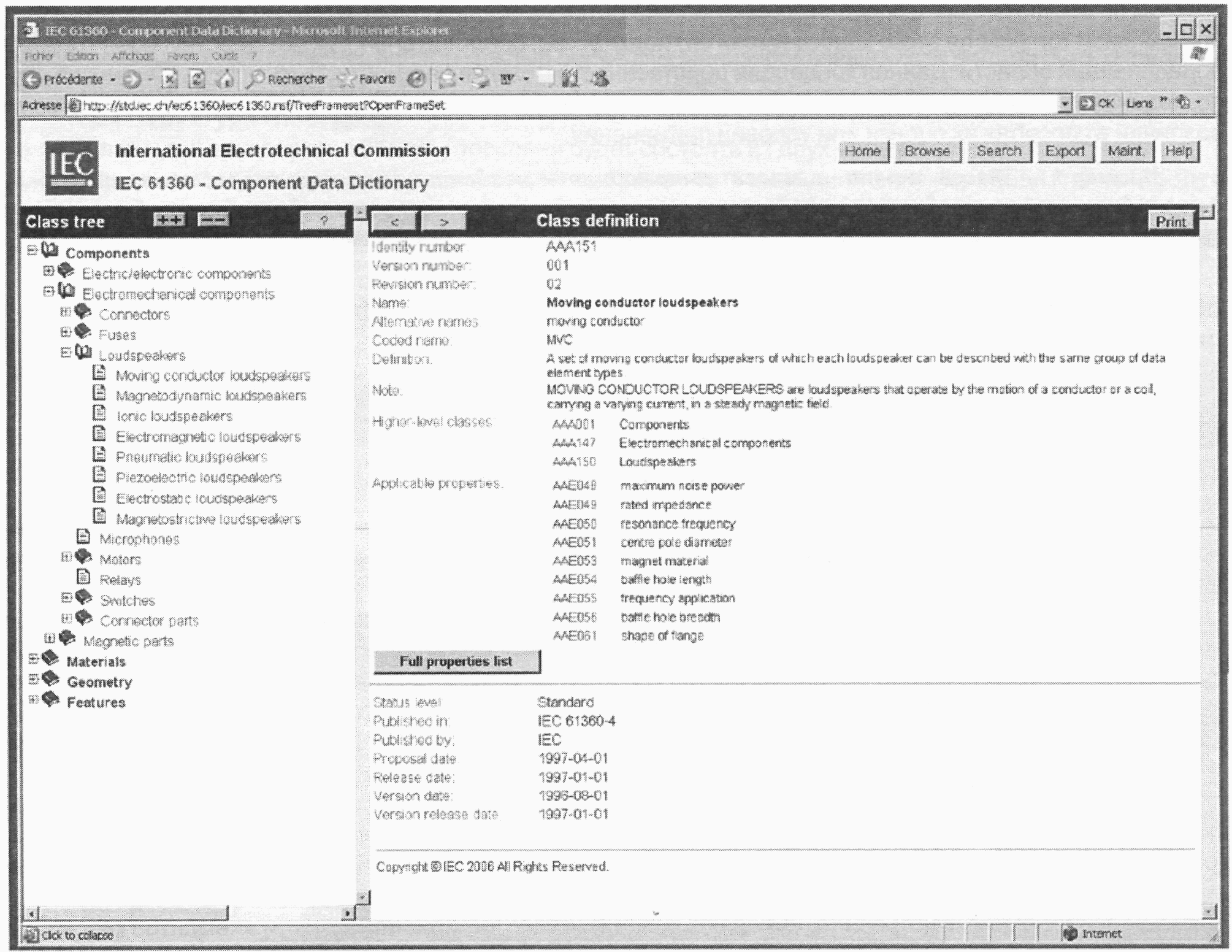Open the Edition menu
This screenshot has width=1232, height=952.
pos(82,56)
